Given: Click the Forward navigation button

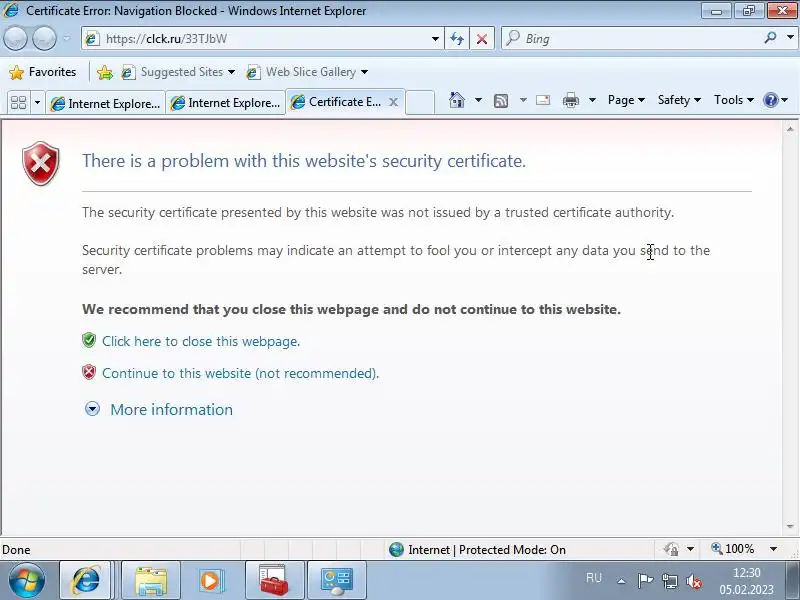Looking at the screenshot, I should pyautogui.click(x=44, y=39).
